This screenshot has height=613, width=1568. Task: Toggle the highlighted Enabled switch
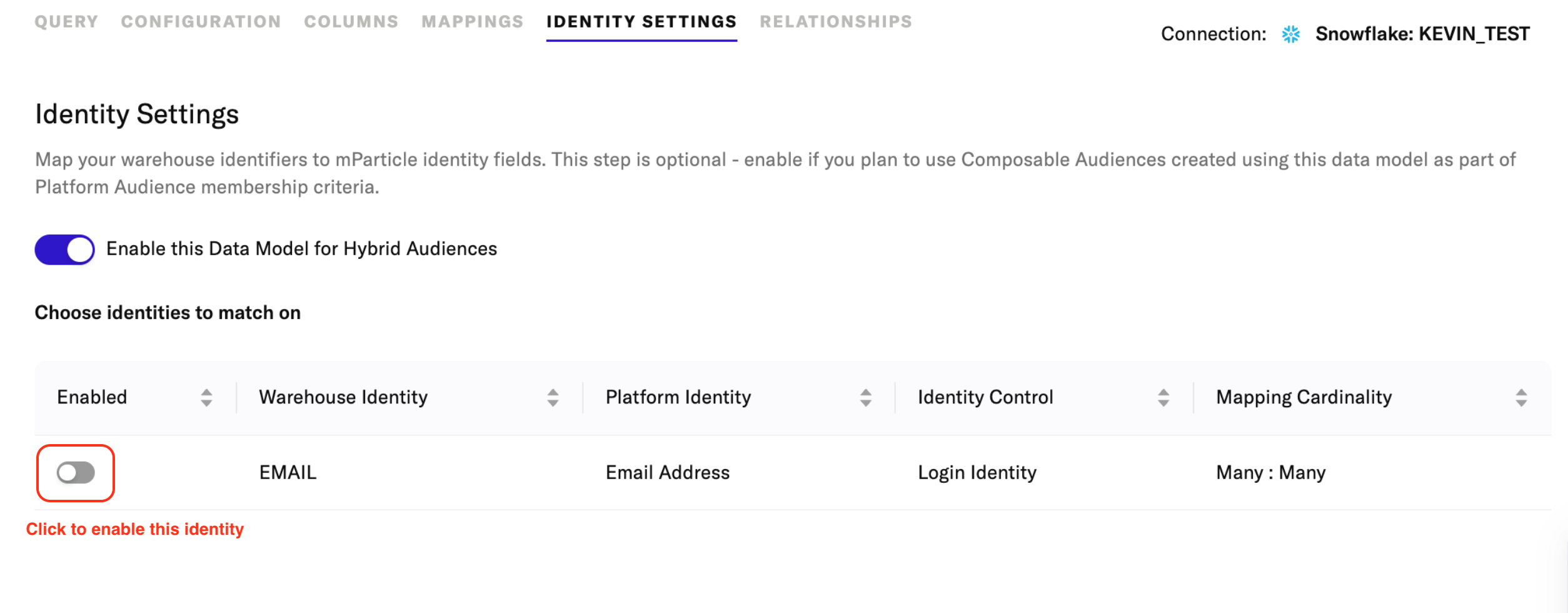tap(75, 474)
